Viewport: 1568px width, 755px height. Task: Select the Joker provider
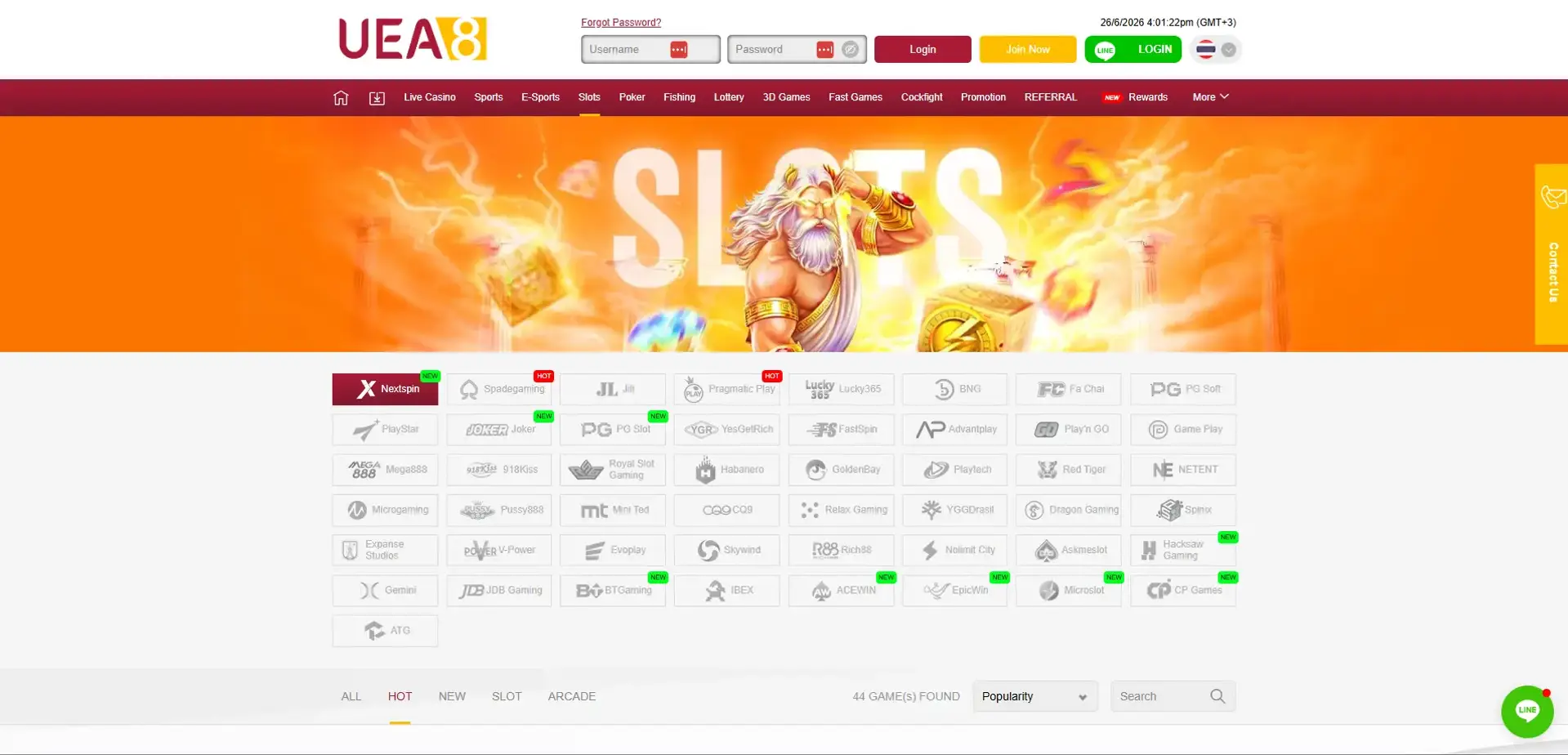499,429
